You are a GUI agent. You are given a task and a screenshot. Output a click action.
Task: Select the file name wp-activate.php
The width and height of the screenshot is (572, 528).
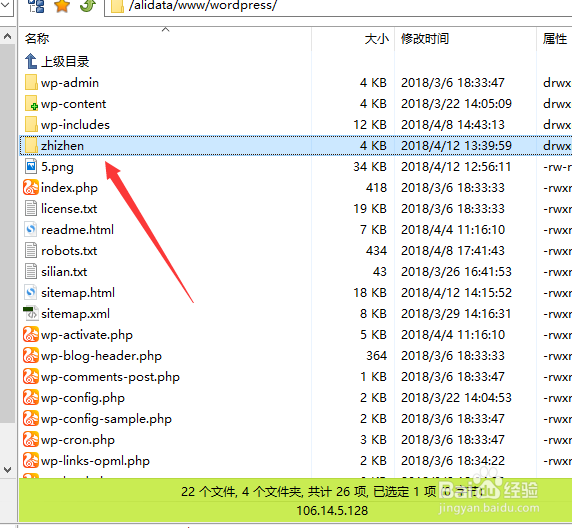pyautogui.click(x=87, y=335)
